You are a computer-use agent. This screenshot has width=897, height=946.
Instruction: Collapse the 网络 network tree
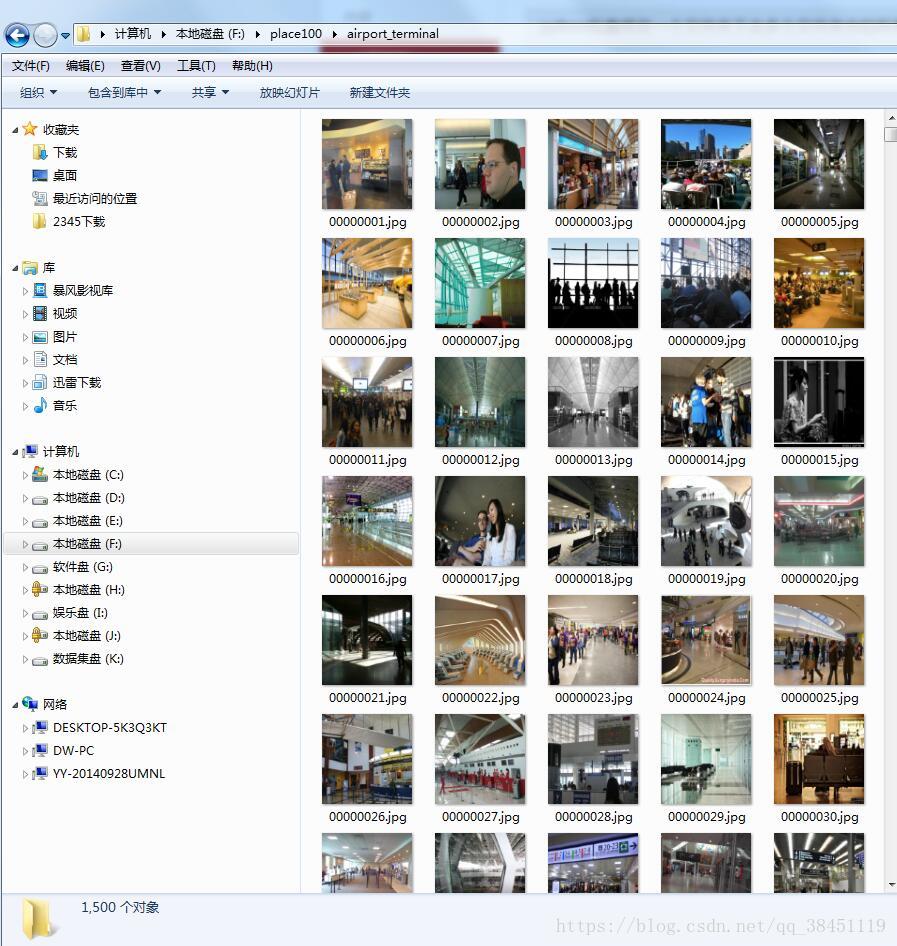tap(15, 705)
